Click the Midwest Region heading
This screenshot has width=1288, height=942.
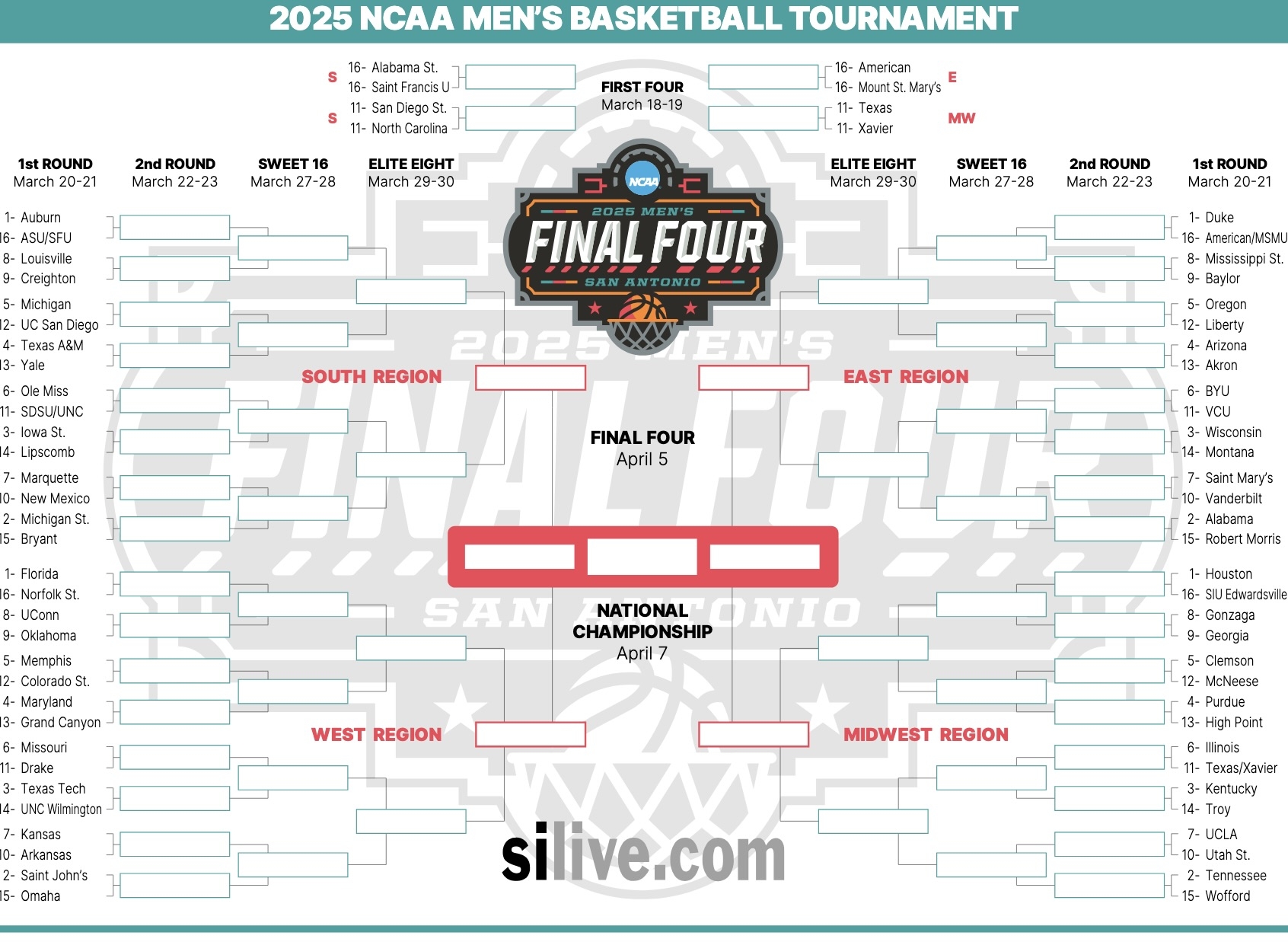(x=926, y=735)
